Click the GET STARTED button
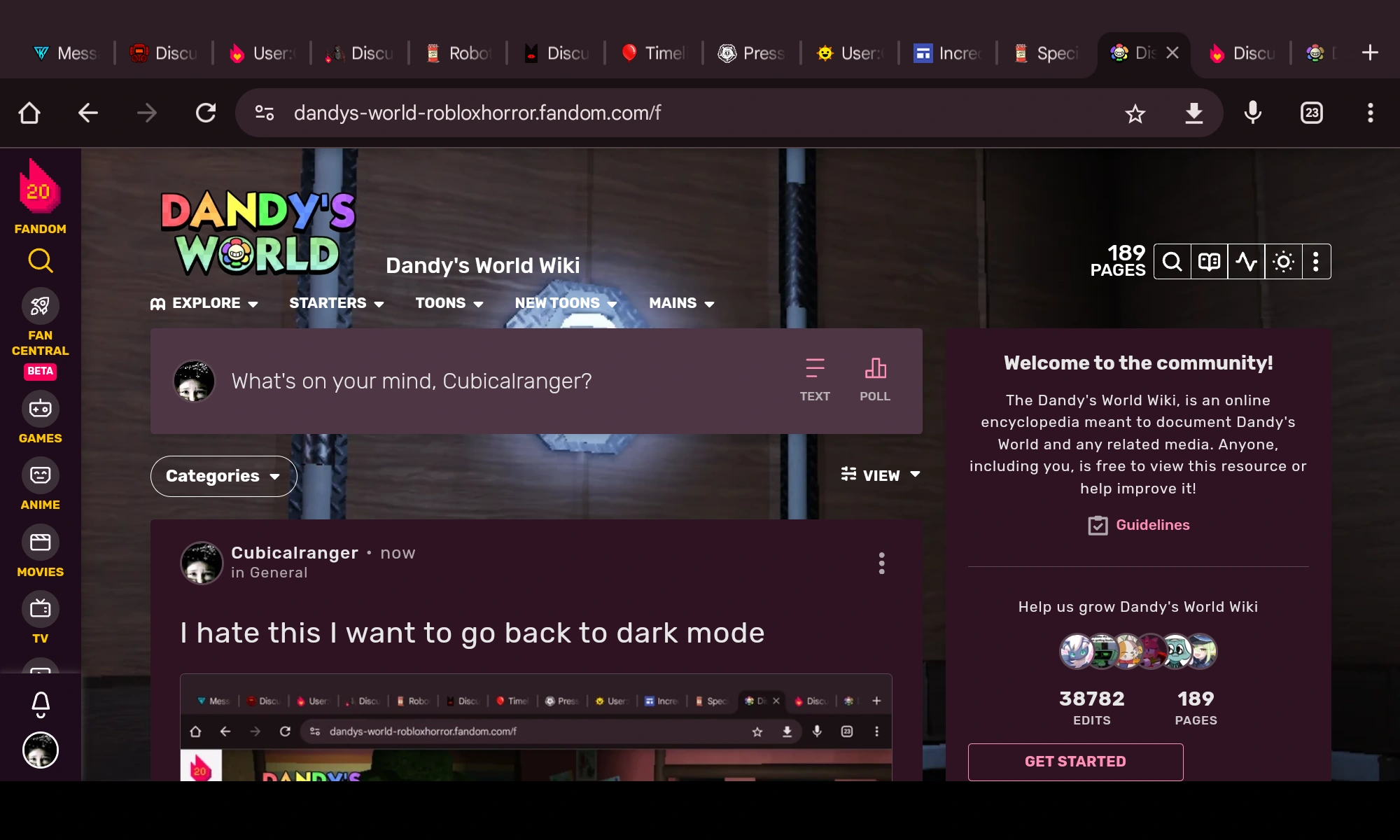Image resolution: width=1400 pixels, height=840 pixels. [1075, 762]
